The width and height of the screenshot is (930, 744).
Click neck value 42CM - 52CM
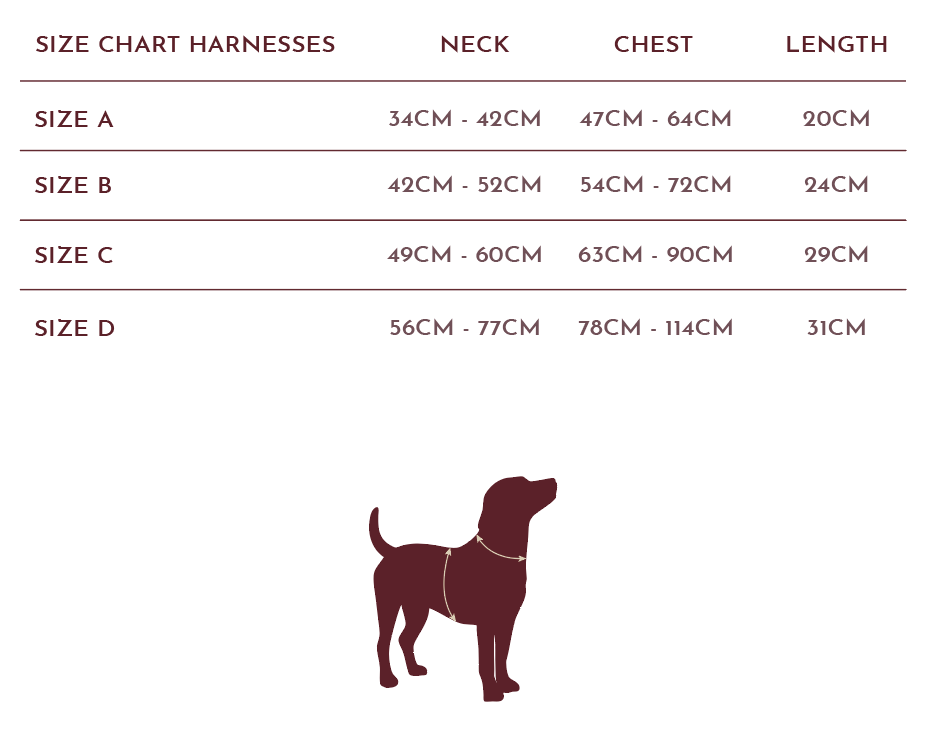(465, 185)
